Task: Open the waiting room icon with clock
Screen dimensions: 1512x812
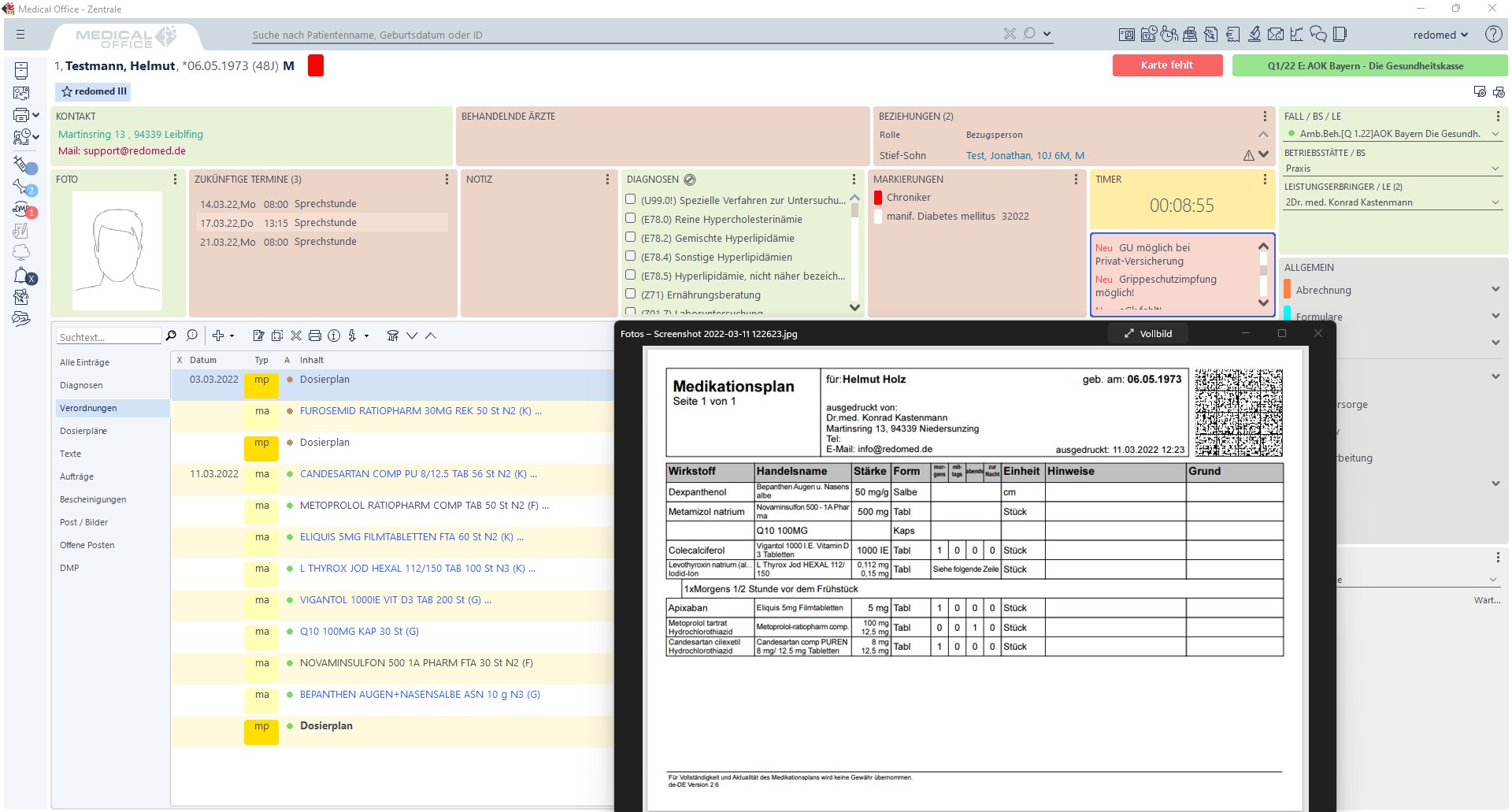Action: (1169, 35)
